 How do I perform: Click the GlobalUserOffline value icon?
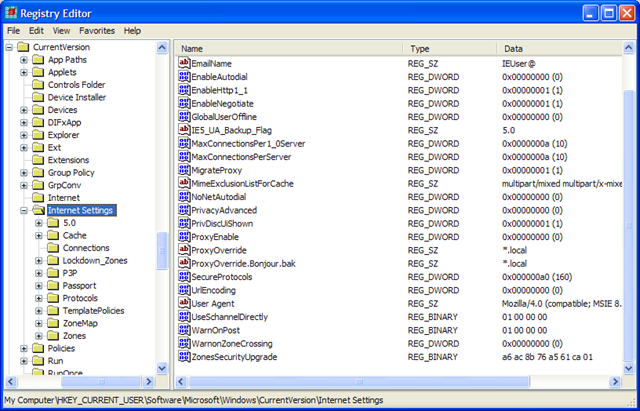pyautogui.click(x=184, y=117)
